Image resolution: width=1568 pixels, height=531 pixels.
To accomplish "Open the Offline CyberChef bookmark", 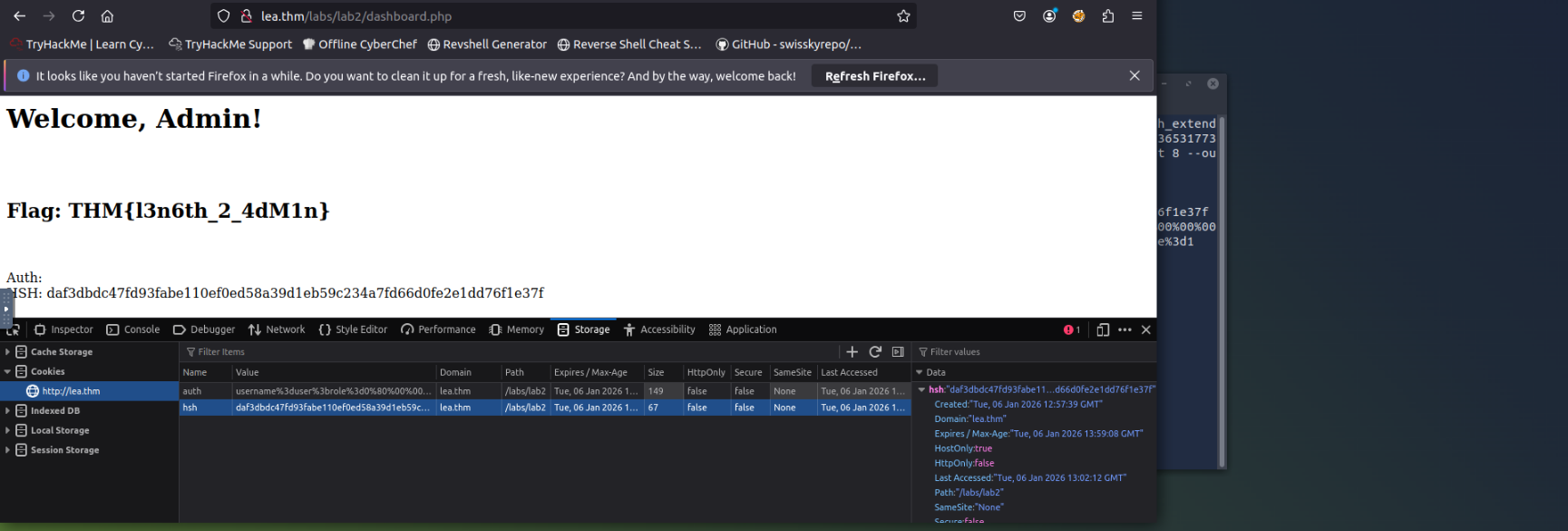I will coord(359,44).
